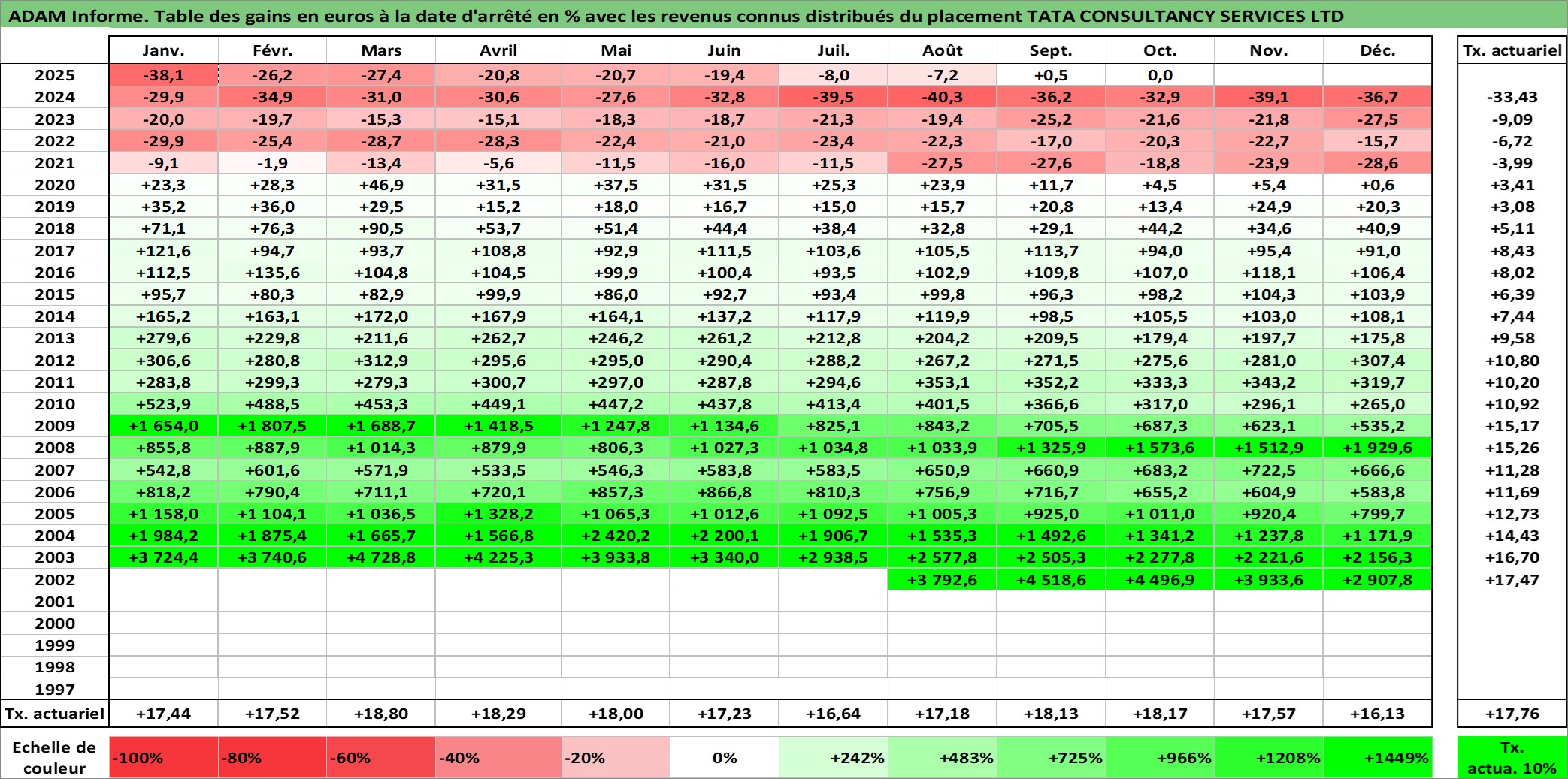Click the Tx. actua. 10% green swatch

tap(1512, 758)
